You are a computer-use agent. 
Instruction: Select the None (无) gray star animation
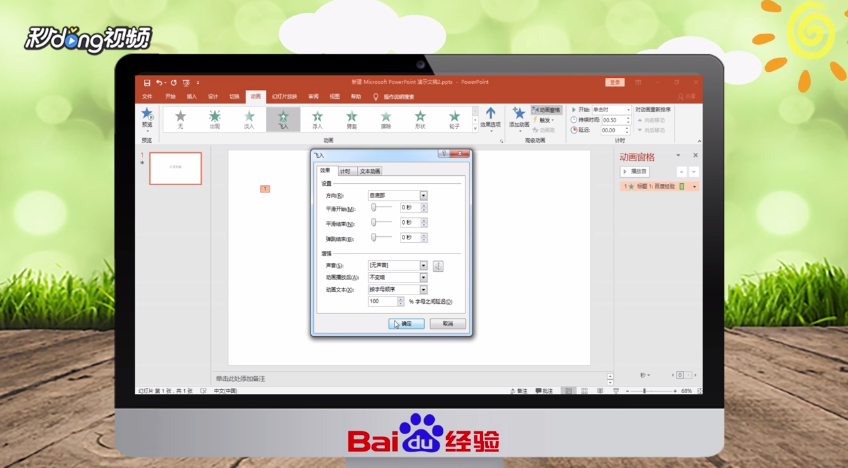pyautogui.click(x=181, y=119)
